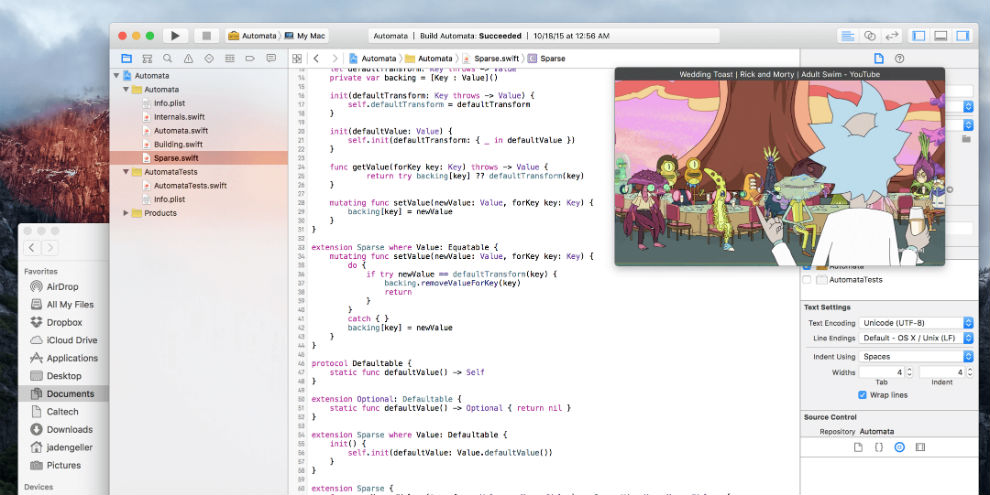Show the Assistant editor
Screen dimensions: 990x495
pos(870,36)
